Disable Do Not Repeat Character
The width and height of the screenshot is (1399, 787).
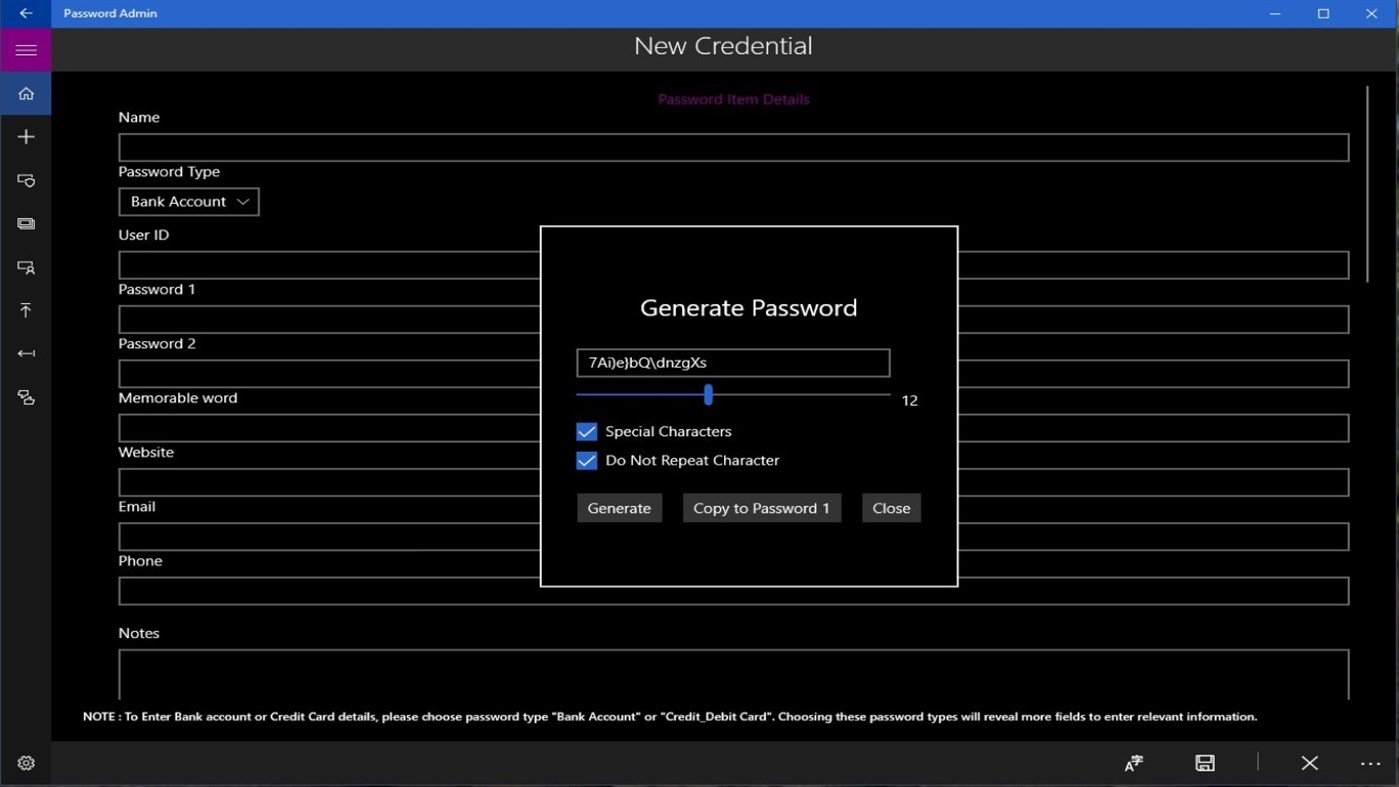587,460
